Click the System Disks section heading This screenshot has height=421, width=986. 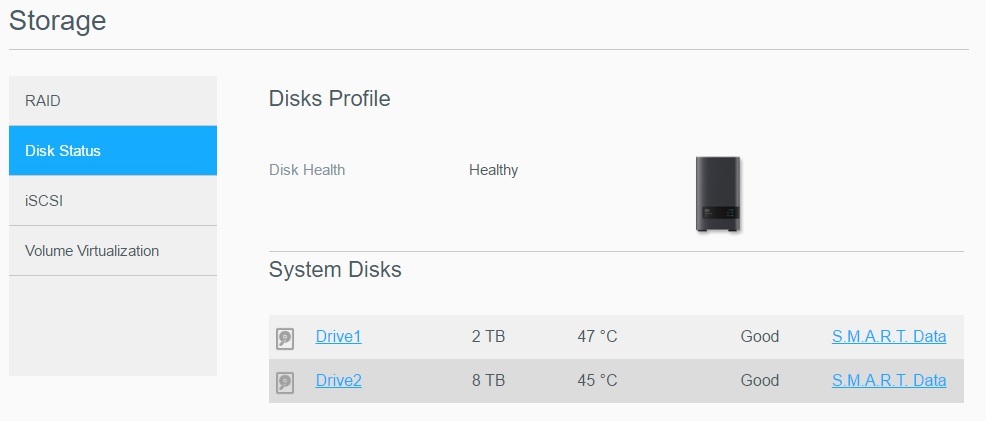pos(335,270)
